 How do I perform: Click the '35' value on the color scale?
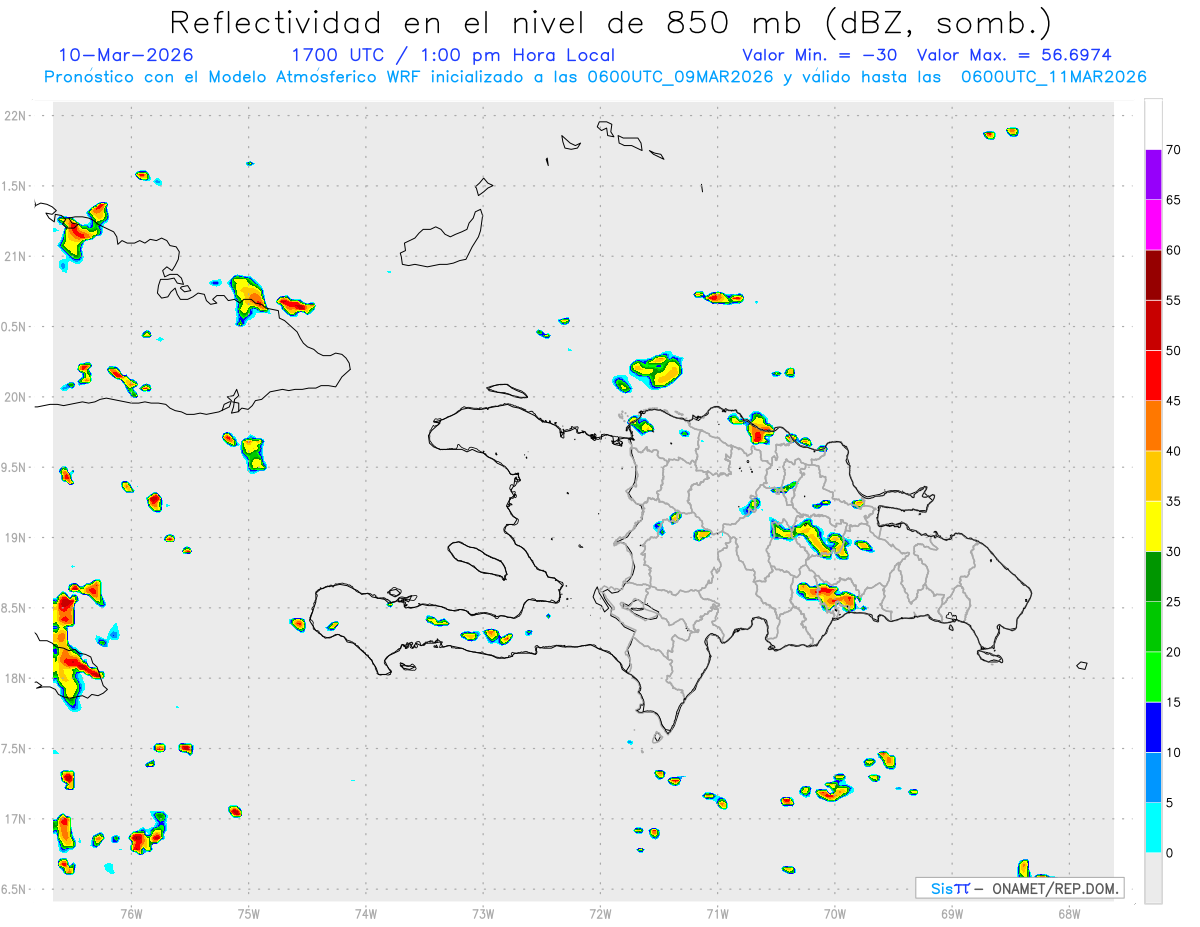click(1173, 502)
